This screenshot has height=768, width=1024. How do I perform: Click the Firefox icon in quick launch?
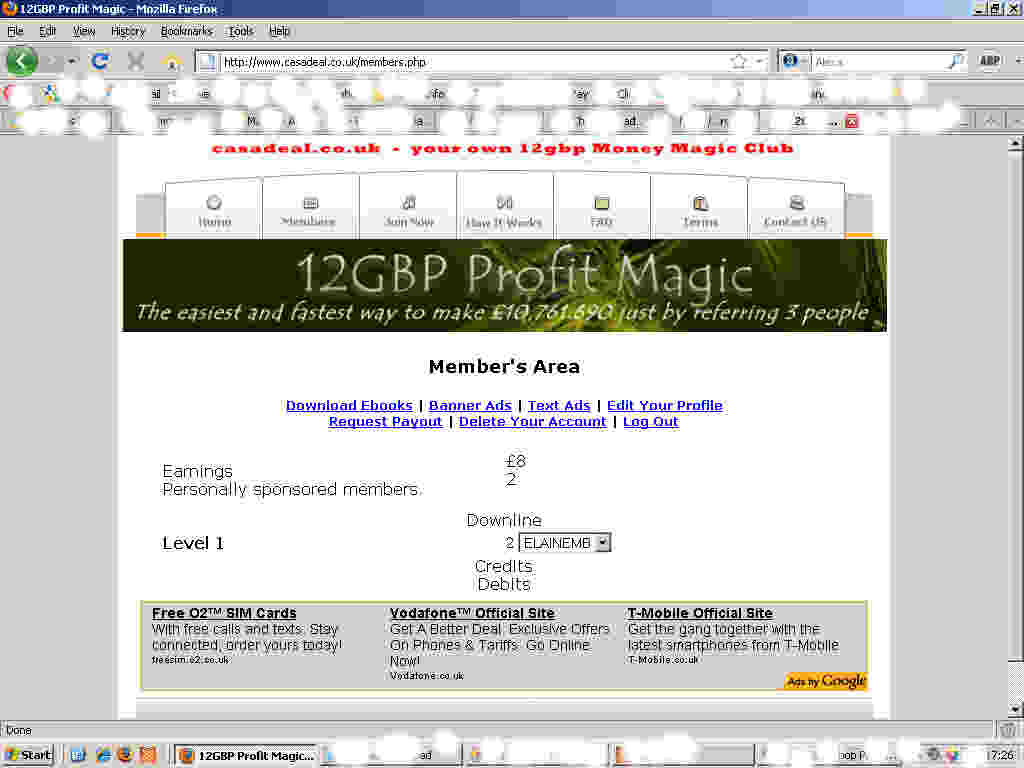124,755
